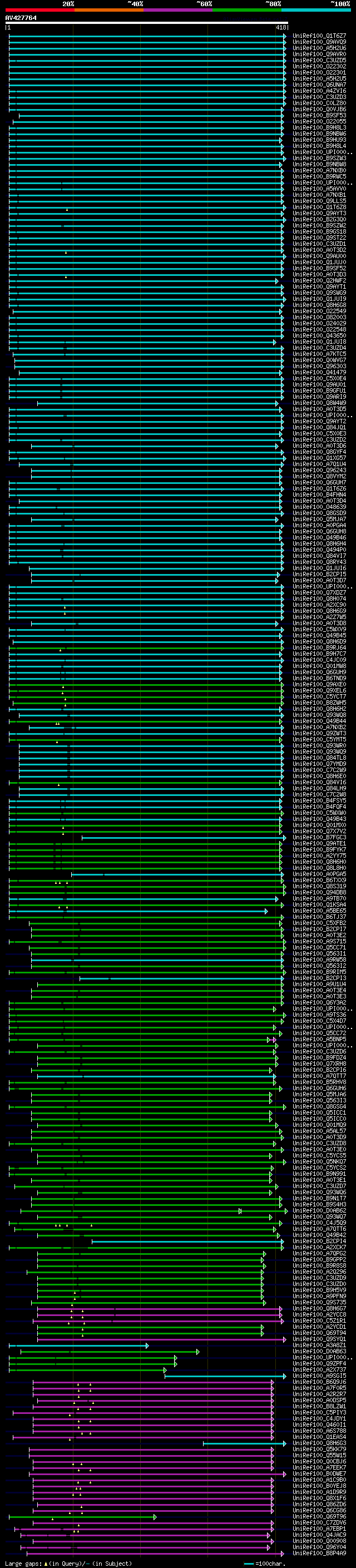Click the white query sequence bar
Screen dimensions: 356x1568
click(x=147, y=23)
